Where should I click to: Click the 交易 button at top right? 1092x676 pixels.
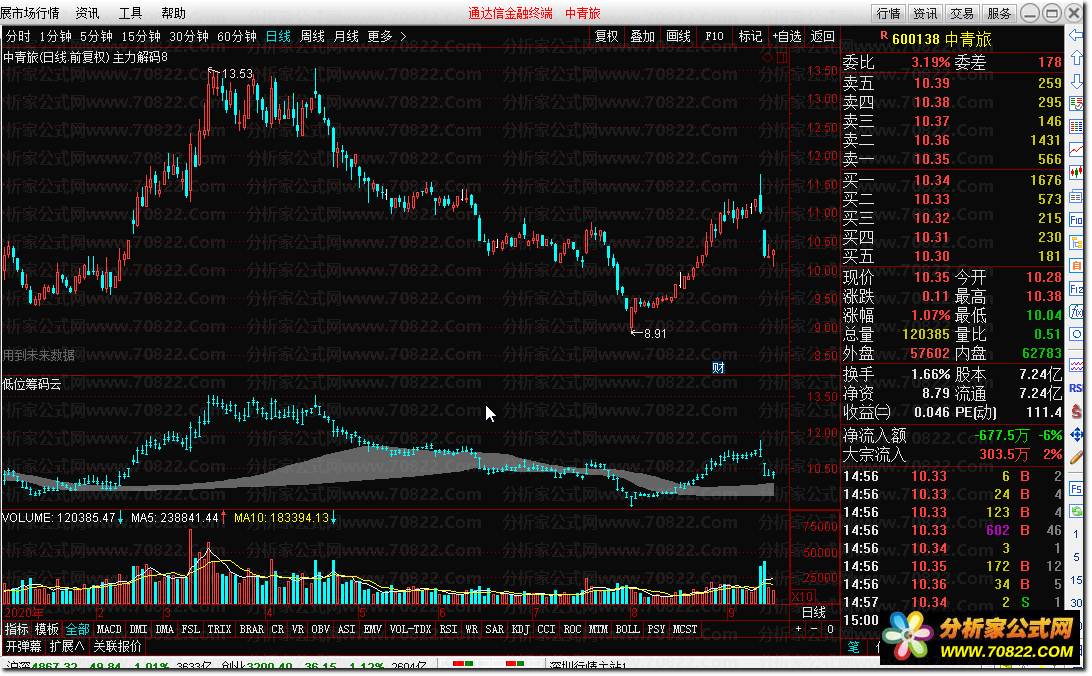pos(962,13)
